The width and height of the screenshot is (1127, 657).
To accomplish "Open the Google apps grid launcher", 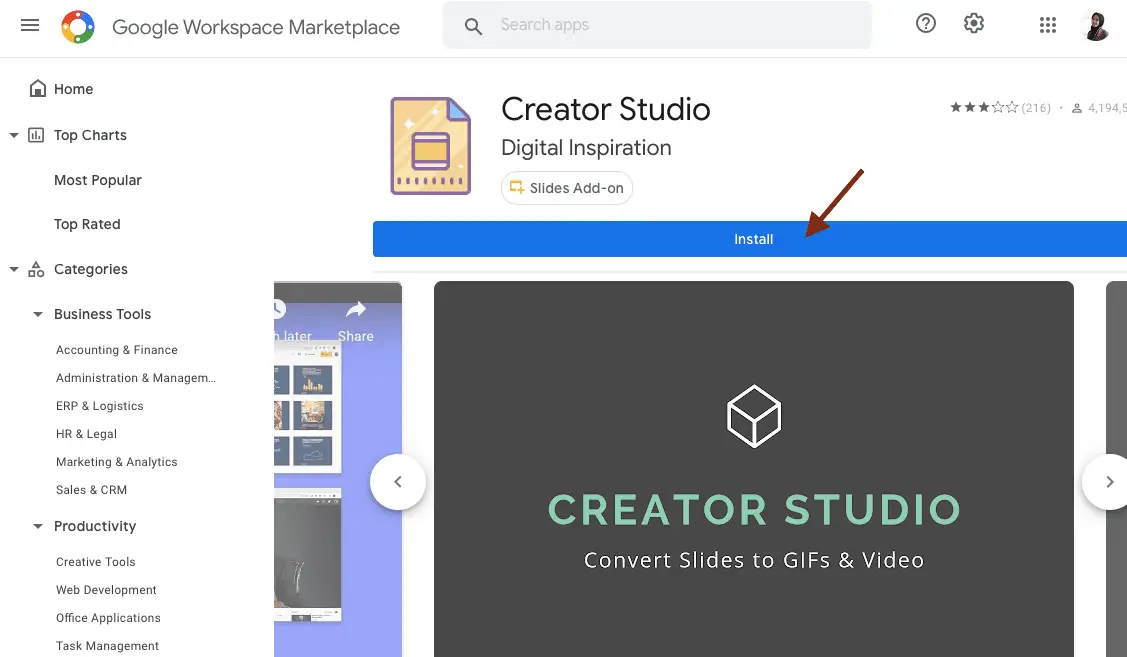I will pos(1048,25).
